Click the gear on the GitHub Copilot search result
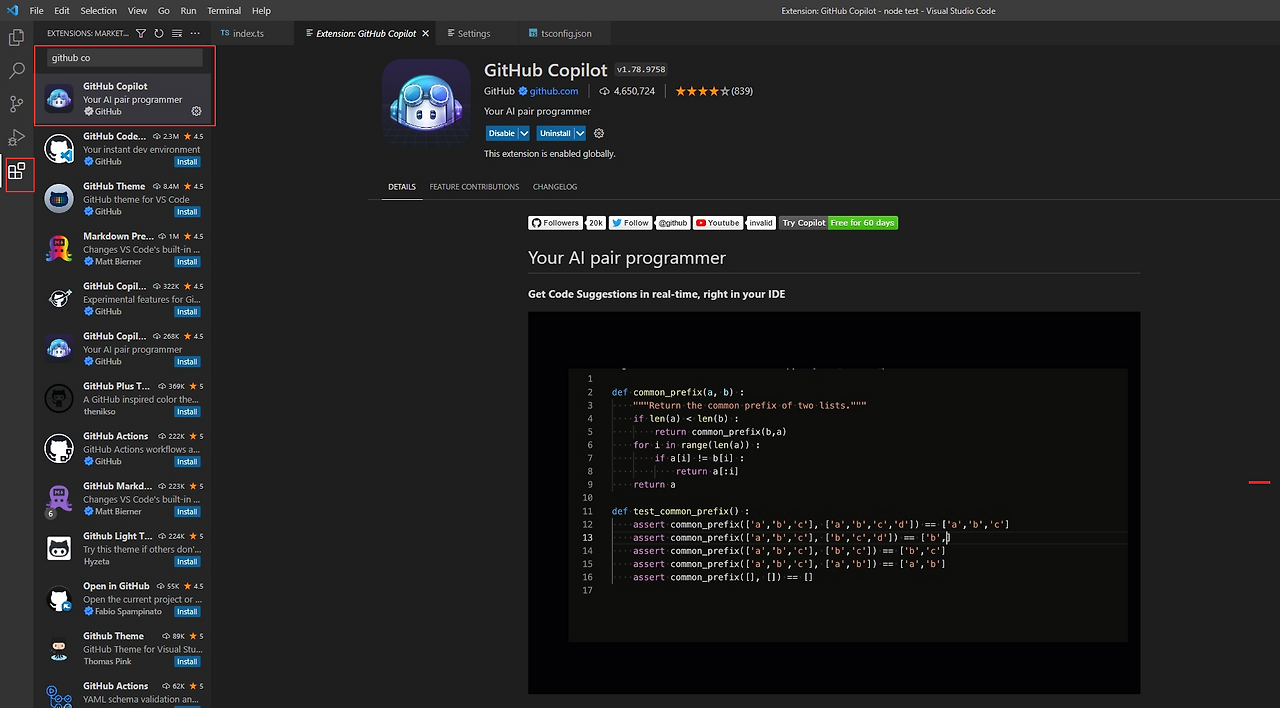The width and height of the screenshot is (1280, 708). pos(196,111)
